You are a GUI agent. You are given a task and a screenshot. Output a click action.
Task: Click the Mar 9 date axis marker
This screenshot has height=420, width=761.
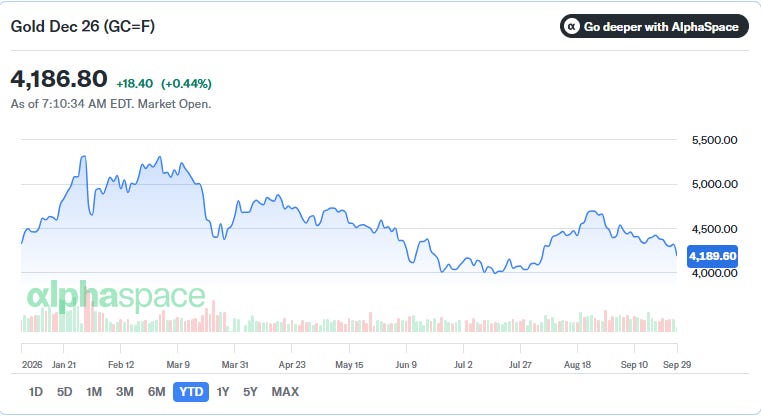tap(178, 365)
